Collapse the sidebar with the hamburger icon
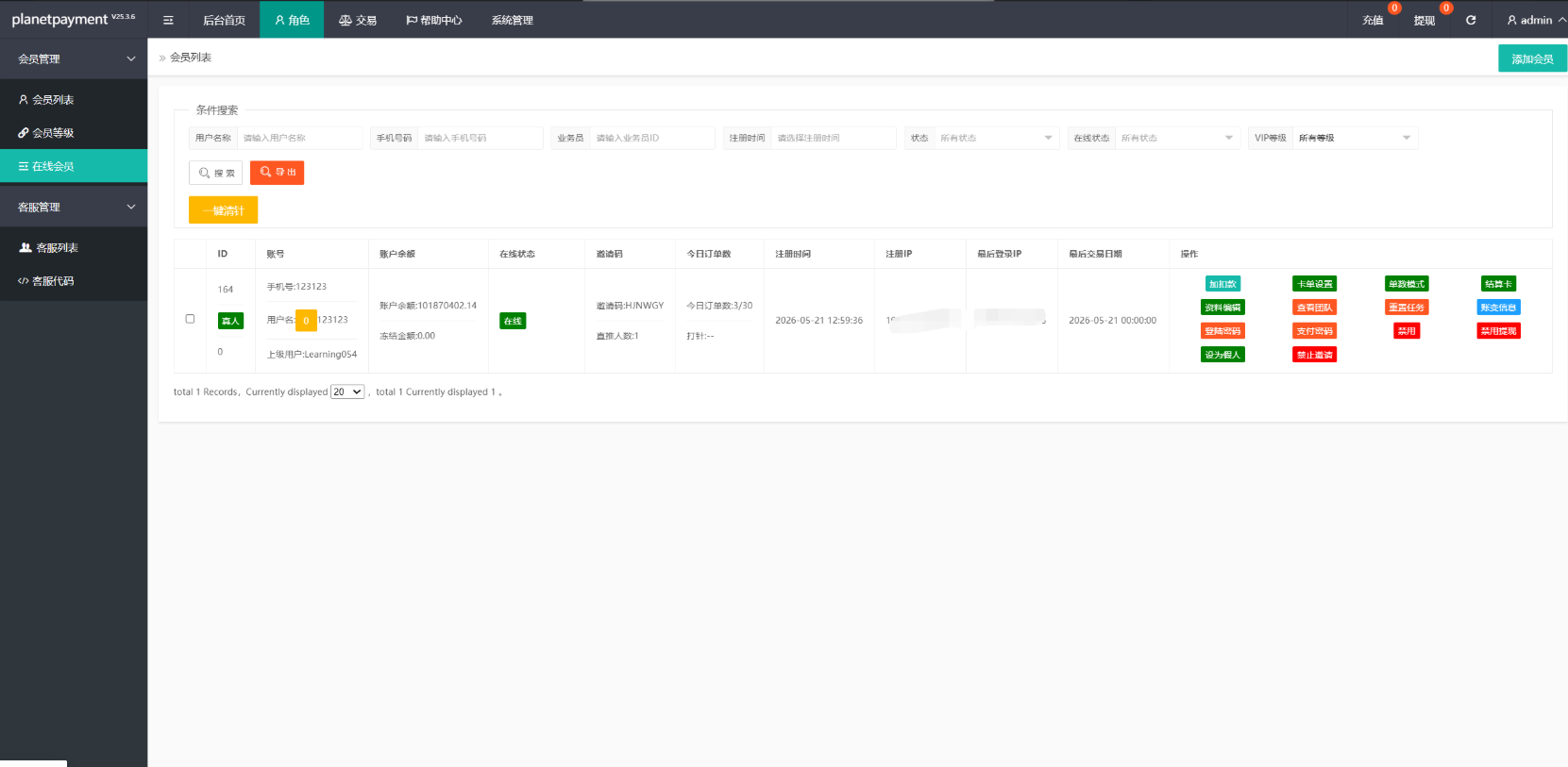1568x767 pixels. click(x=168, y=20)
